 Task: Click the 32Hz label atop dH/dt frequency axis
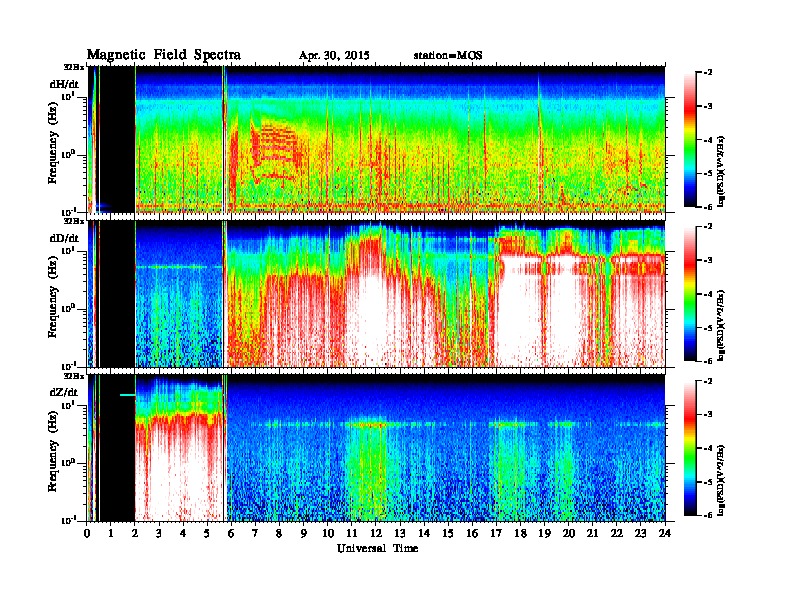(74, 67)
